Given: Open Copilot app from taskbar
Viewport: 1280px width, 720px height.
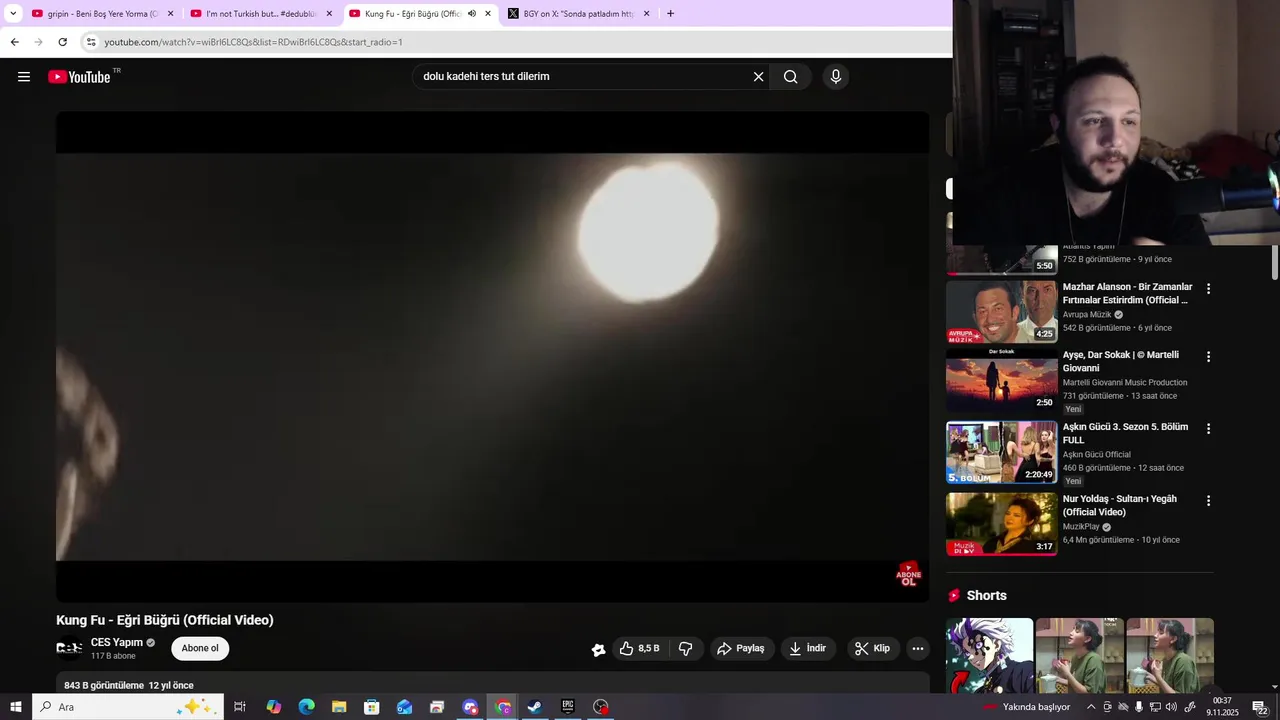Looking at the screenshot, I should coord(273,707).
